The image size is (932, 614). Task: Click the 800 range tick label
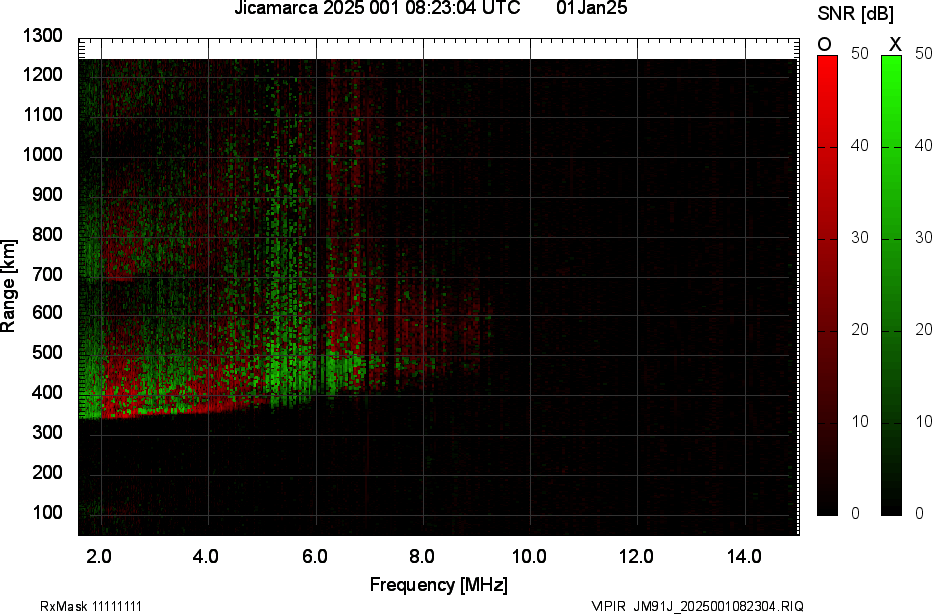click(46, 234)
